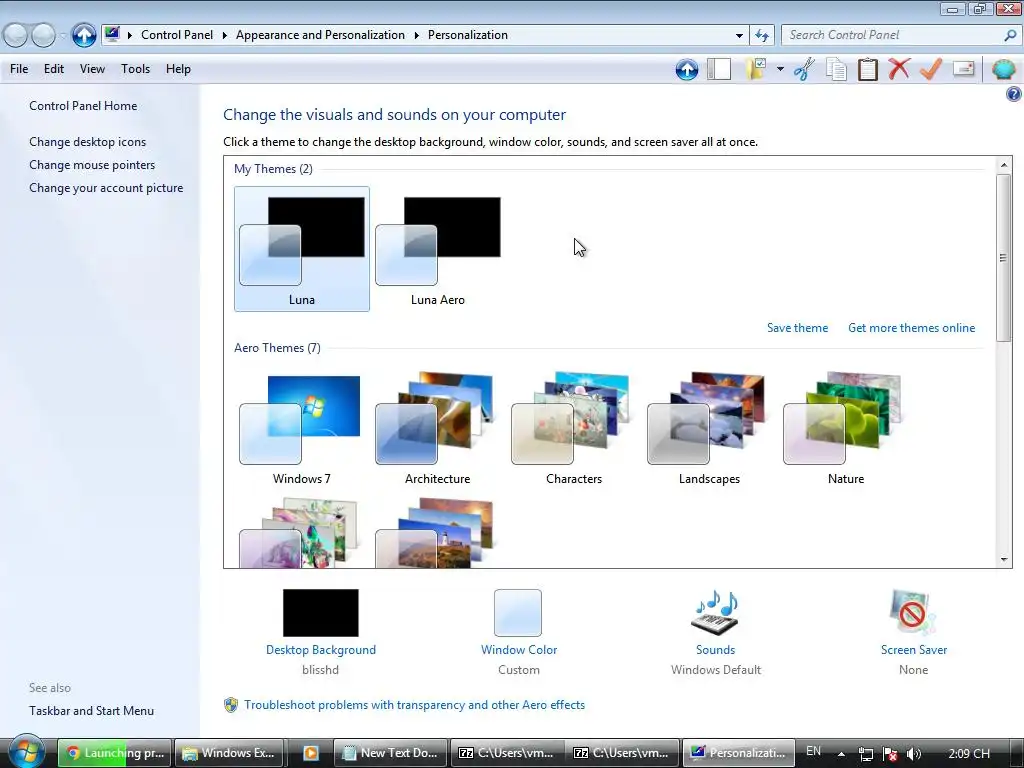Switch to Chrome Launching taskbar button
Screen dimensions: 1024x768
[115, 752]
